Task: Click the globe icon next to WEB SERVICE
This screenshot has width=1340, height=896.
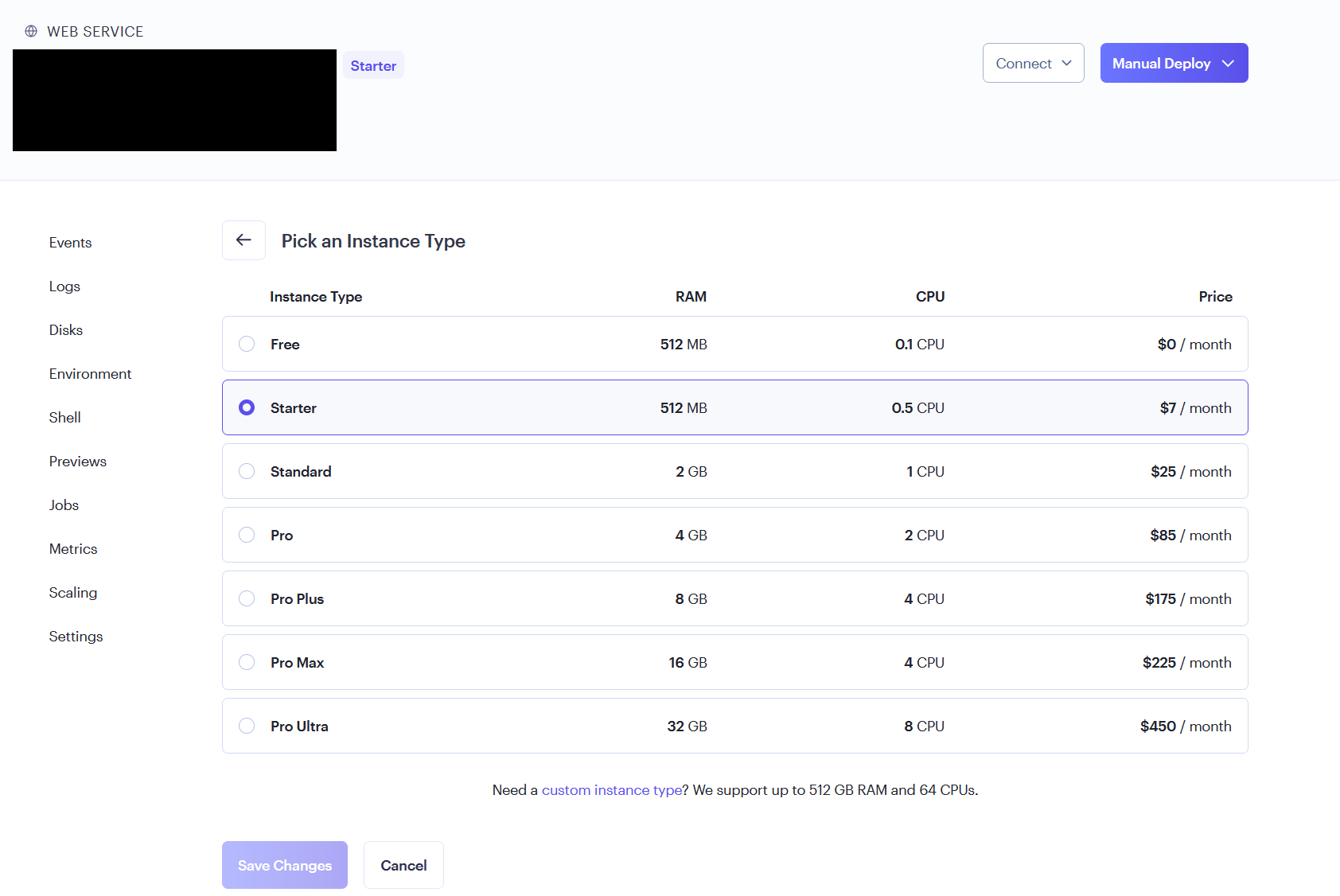Action: (31, 31)
